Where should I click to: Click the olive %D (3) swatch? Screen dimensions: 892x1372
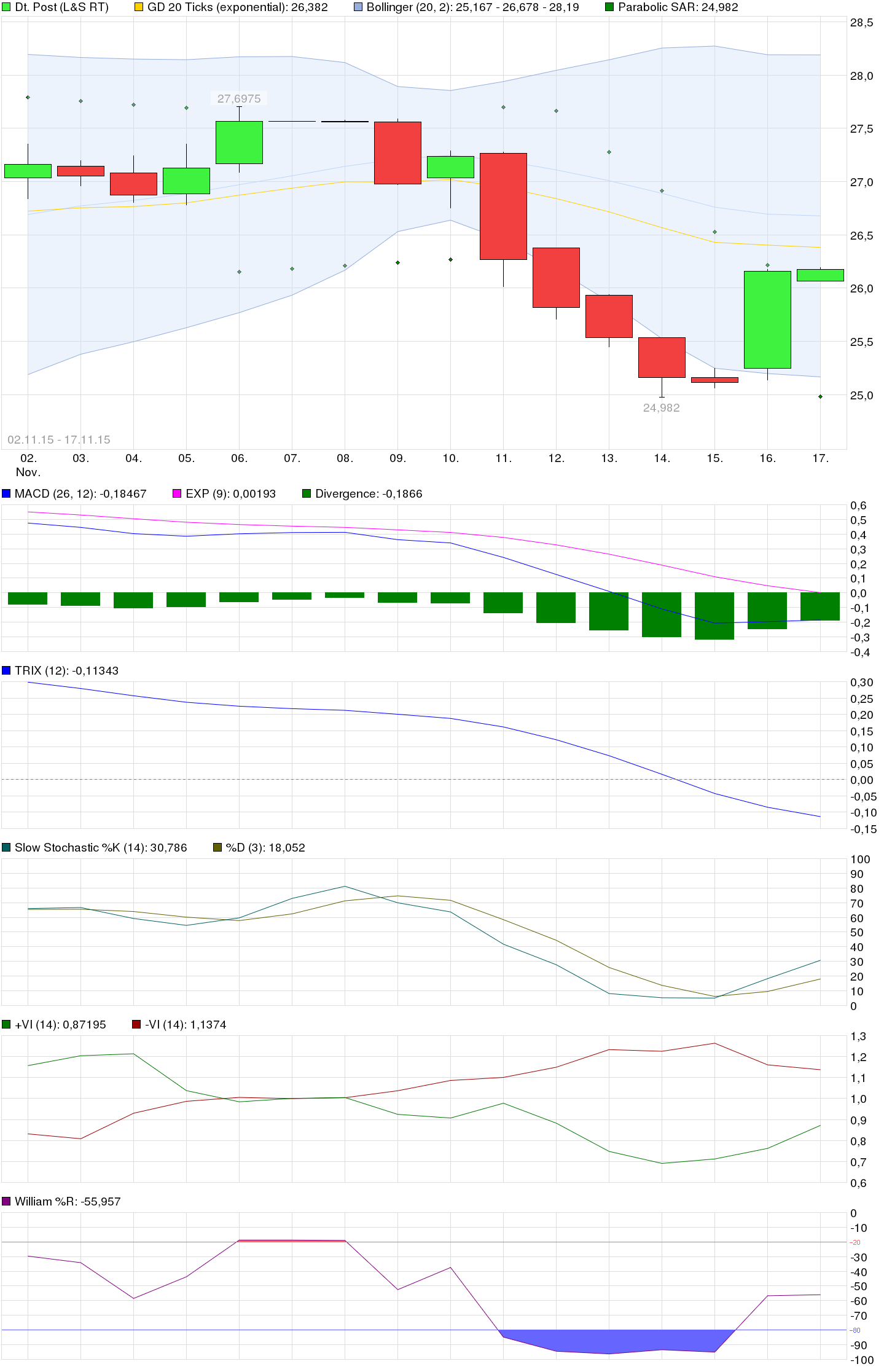click(x=217, y=847)
